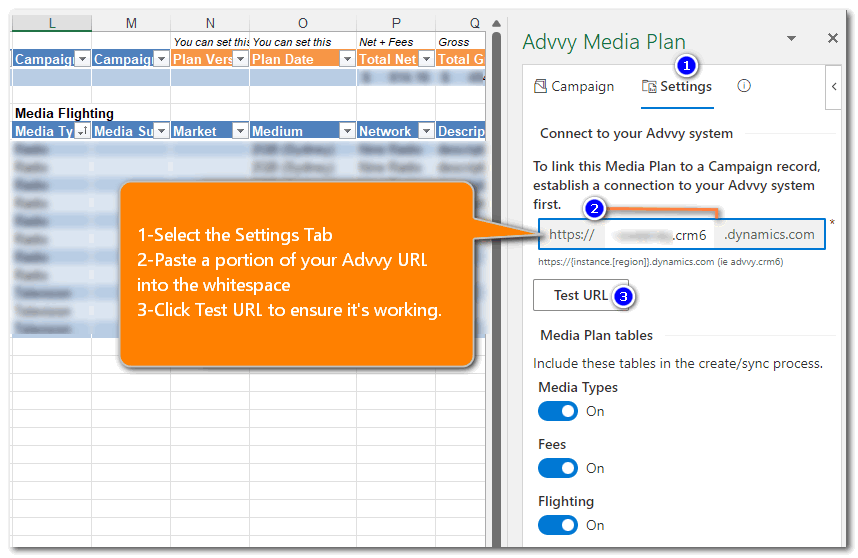Open the Market column filter dropdown
Image resolution: width=858 pixels, height=558 pixels.
click(x=240, y=131)
